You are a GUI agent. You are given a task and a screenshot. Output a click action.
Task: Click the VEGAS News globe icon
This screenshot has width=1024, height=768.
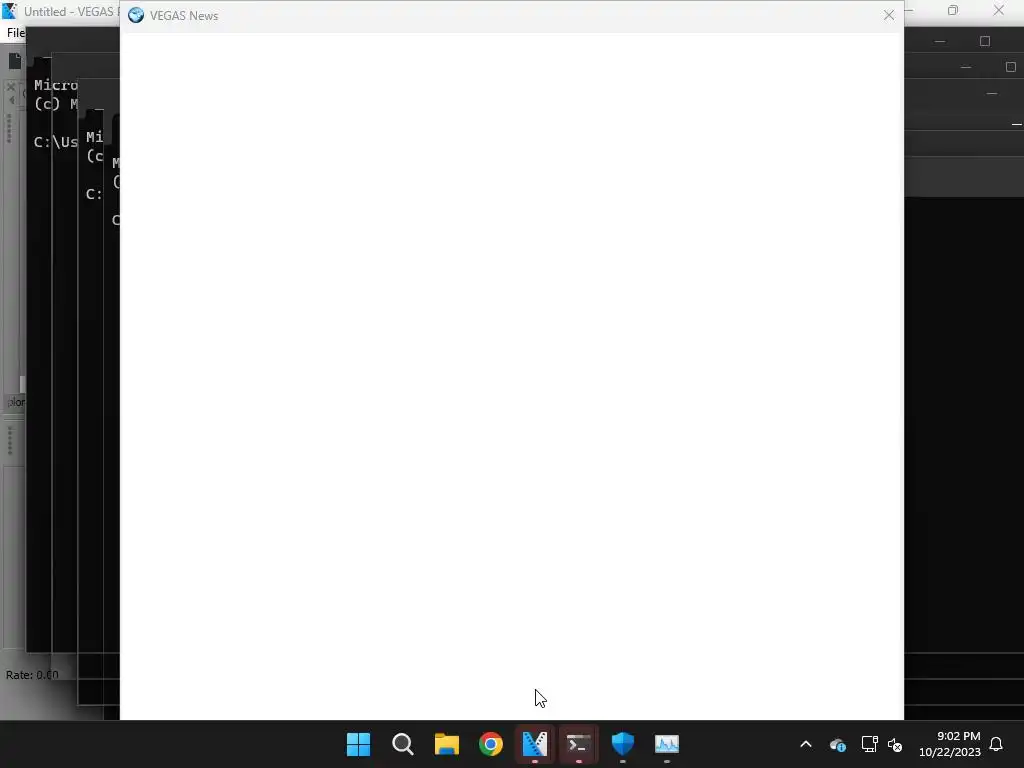[136, 15]
